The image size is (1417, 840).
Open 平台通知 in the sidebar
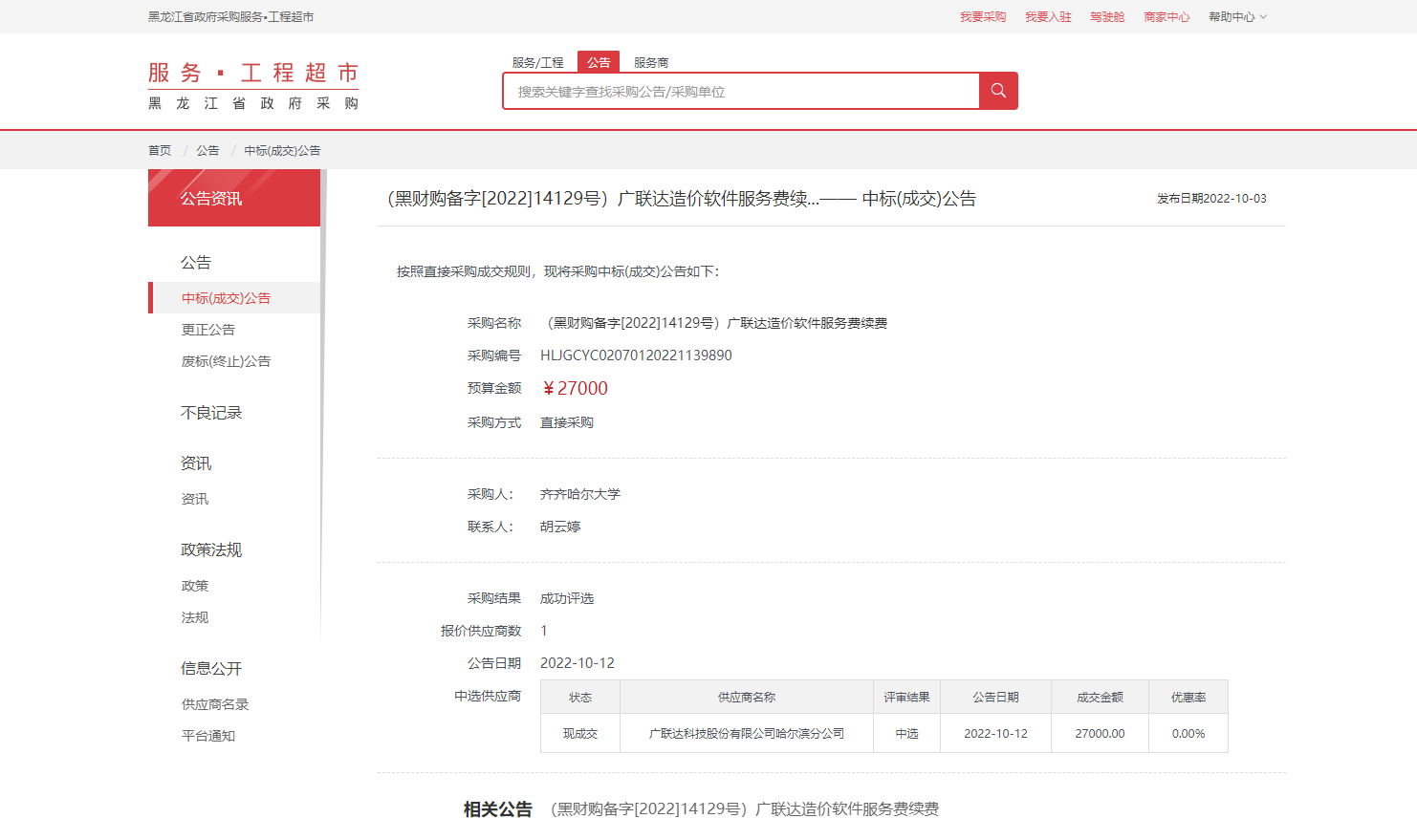click(208, 736)
